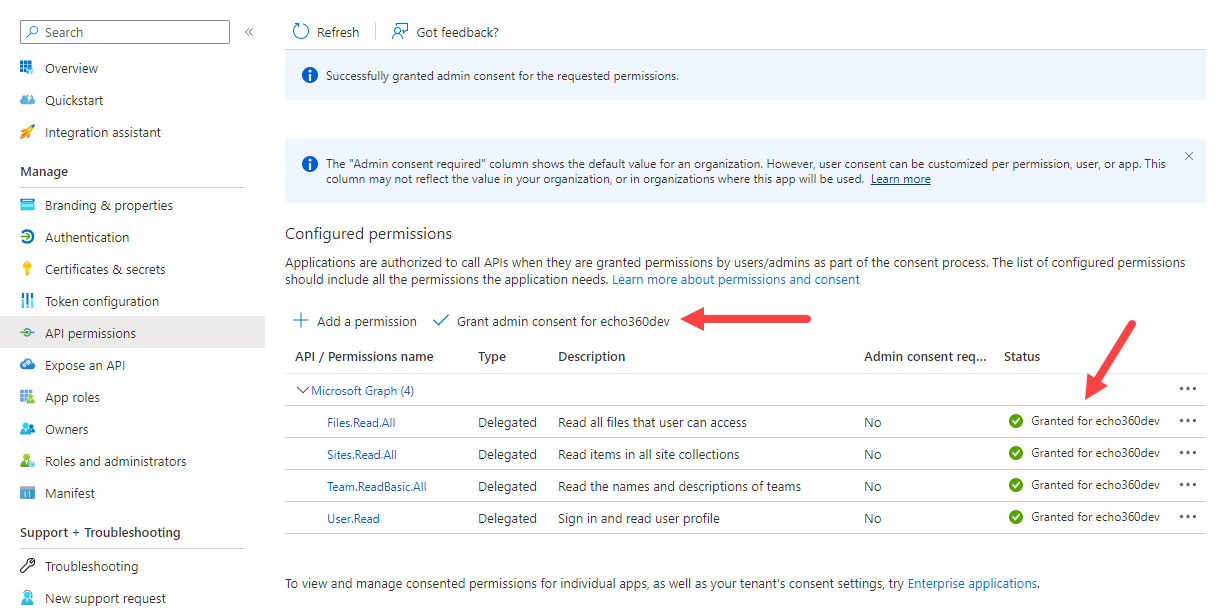Click the green check for User.Read status
The height and width of the screenshot is (615, 1226).
pos(1016,517)
